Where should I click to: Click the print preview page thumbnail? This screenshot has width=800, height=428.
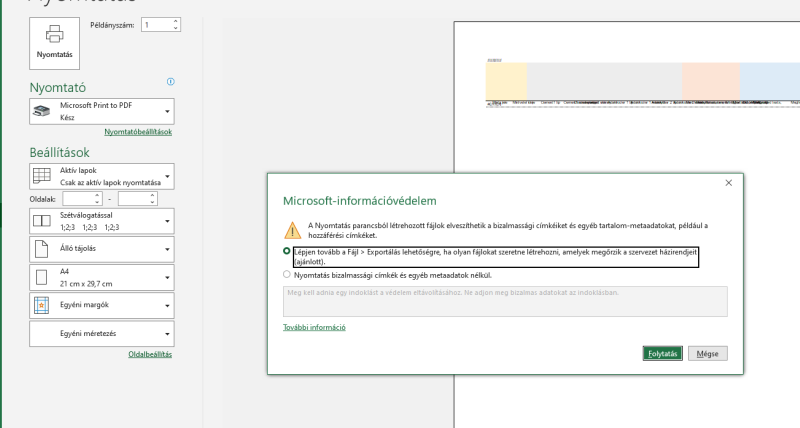(x=627, y=224)
